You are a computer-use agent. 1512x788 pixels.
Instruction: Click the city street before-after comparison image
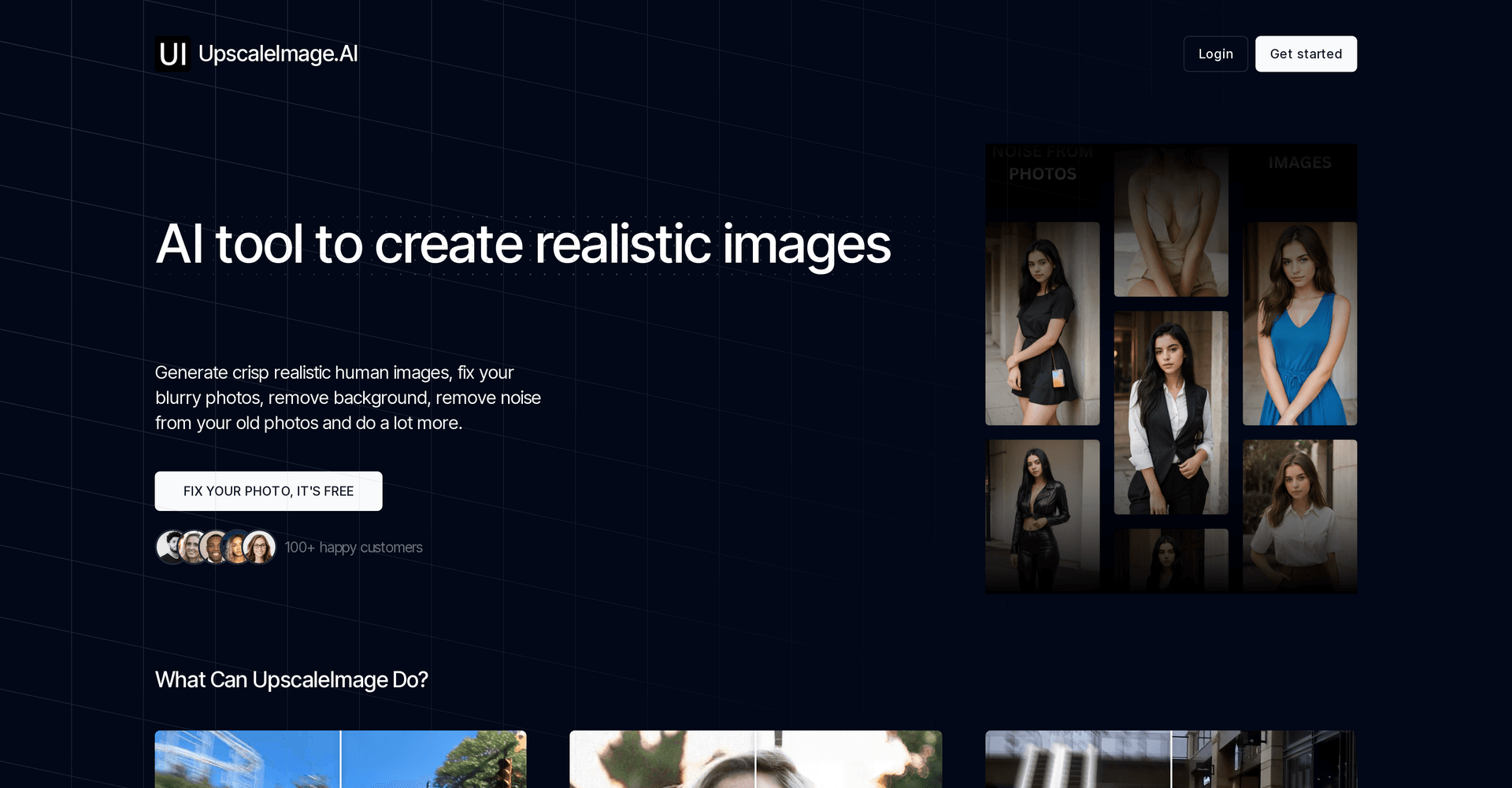(340, 759)
